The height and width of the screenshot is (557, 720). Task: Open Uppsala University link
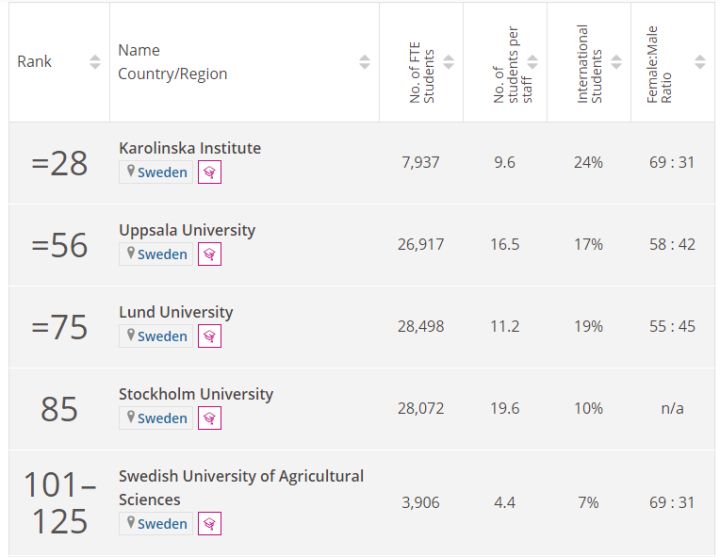(x=187, y=230)
